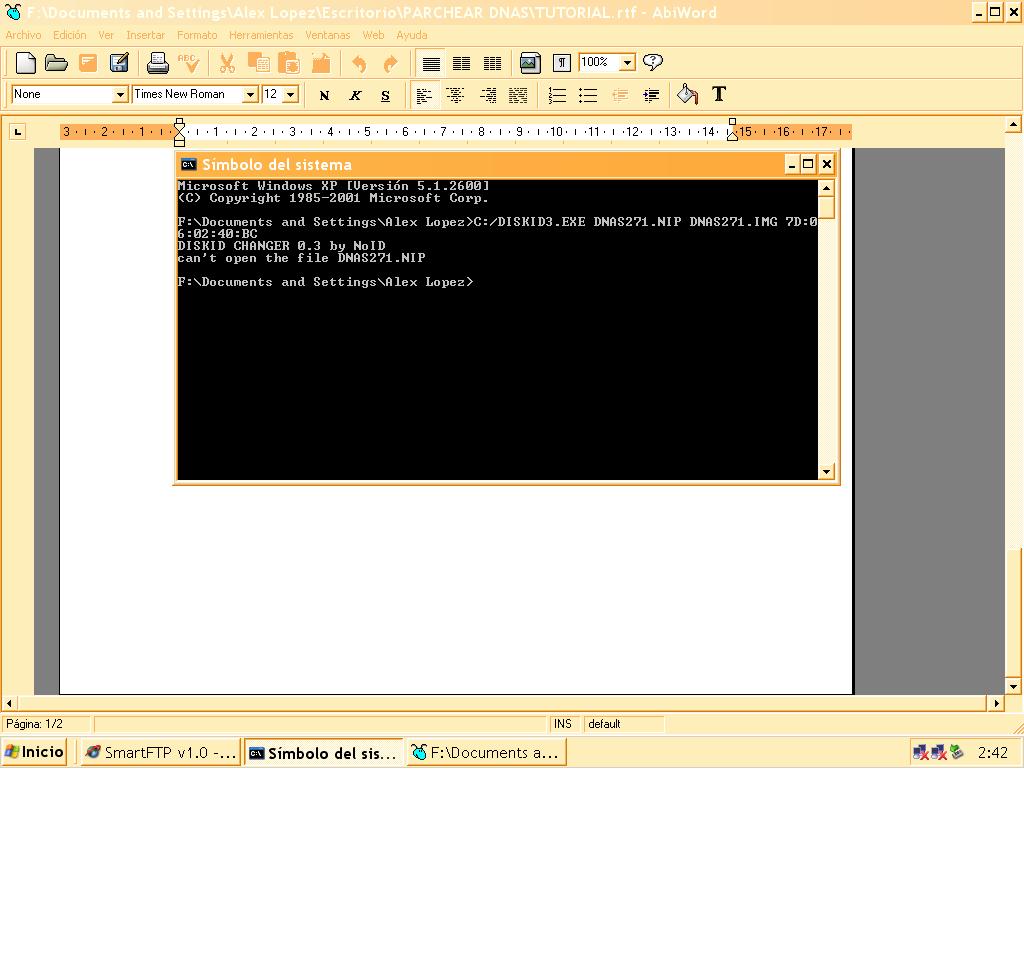Click the command prompt scrollbar down arrow

826,471
